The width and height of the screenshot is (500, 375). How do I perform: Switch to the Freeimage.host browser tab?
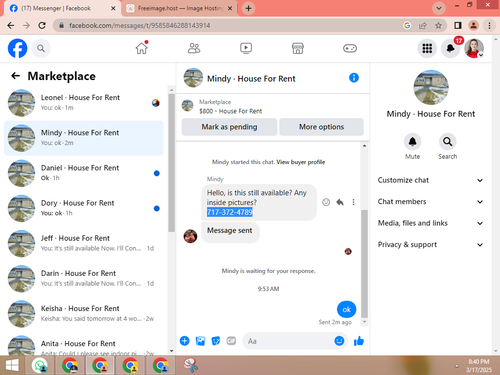(180, 8)
